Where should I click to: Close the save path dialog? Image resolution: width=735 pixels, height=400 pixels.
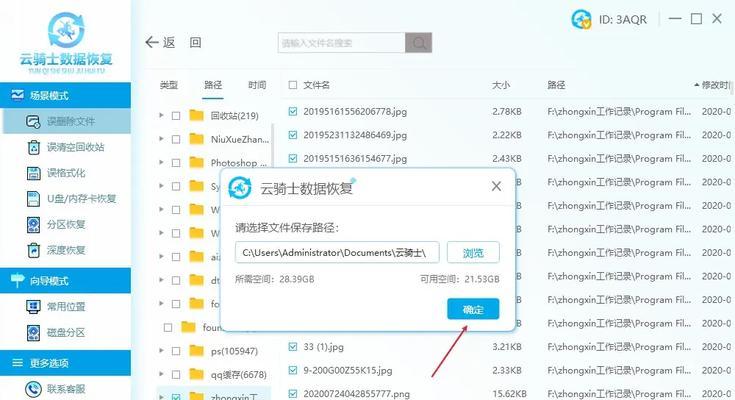[x=496, y=187]
